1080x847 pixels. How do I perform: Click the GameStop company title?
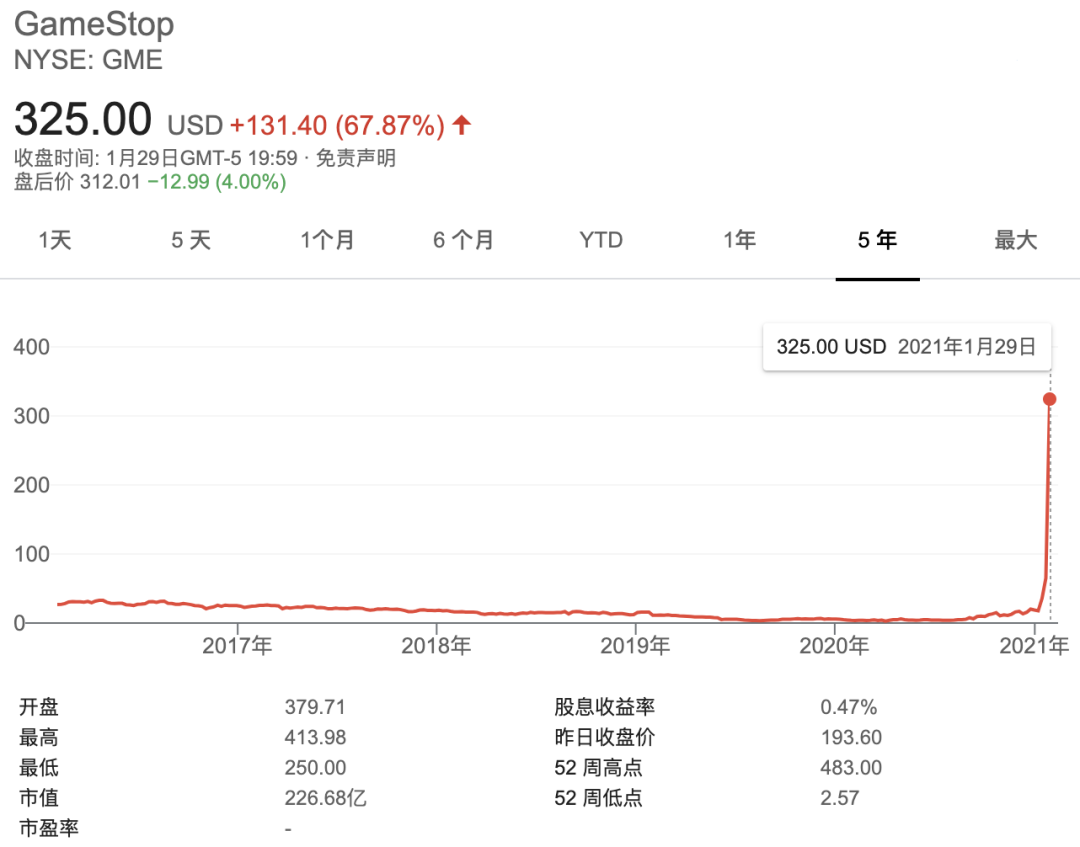click(94, 25)
